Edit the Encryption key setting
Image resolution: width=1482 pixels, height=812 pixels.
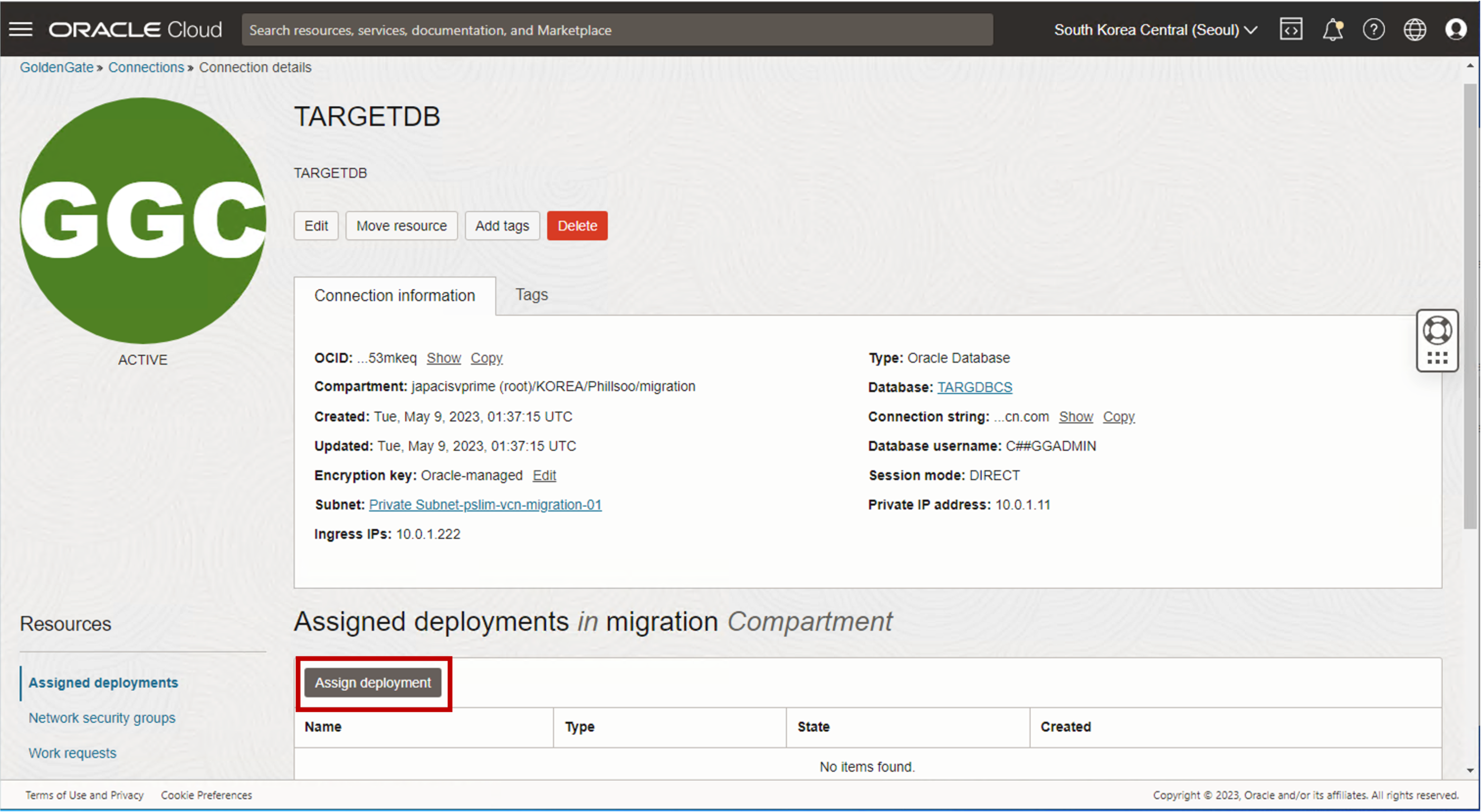(x=543, y=475)
